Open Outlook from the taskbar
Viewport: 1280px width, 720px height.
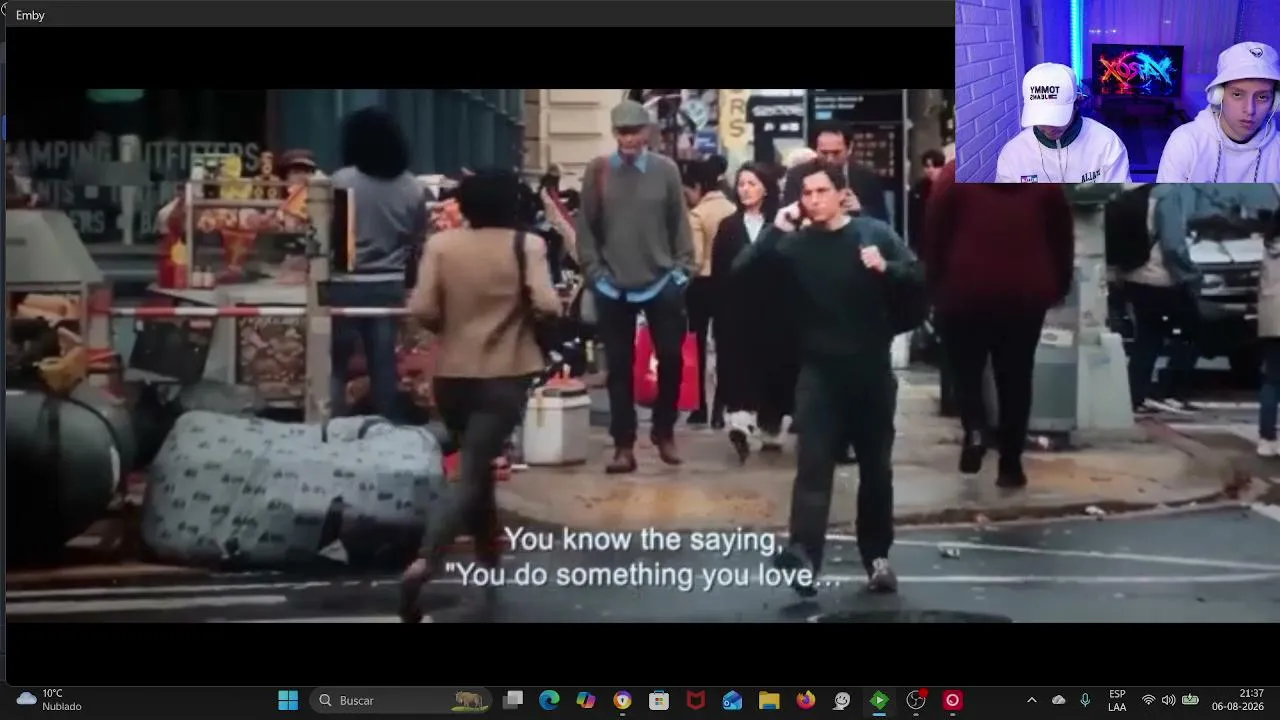(732, 700)
